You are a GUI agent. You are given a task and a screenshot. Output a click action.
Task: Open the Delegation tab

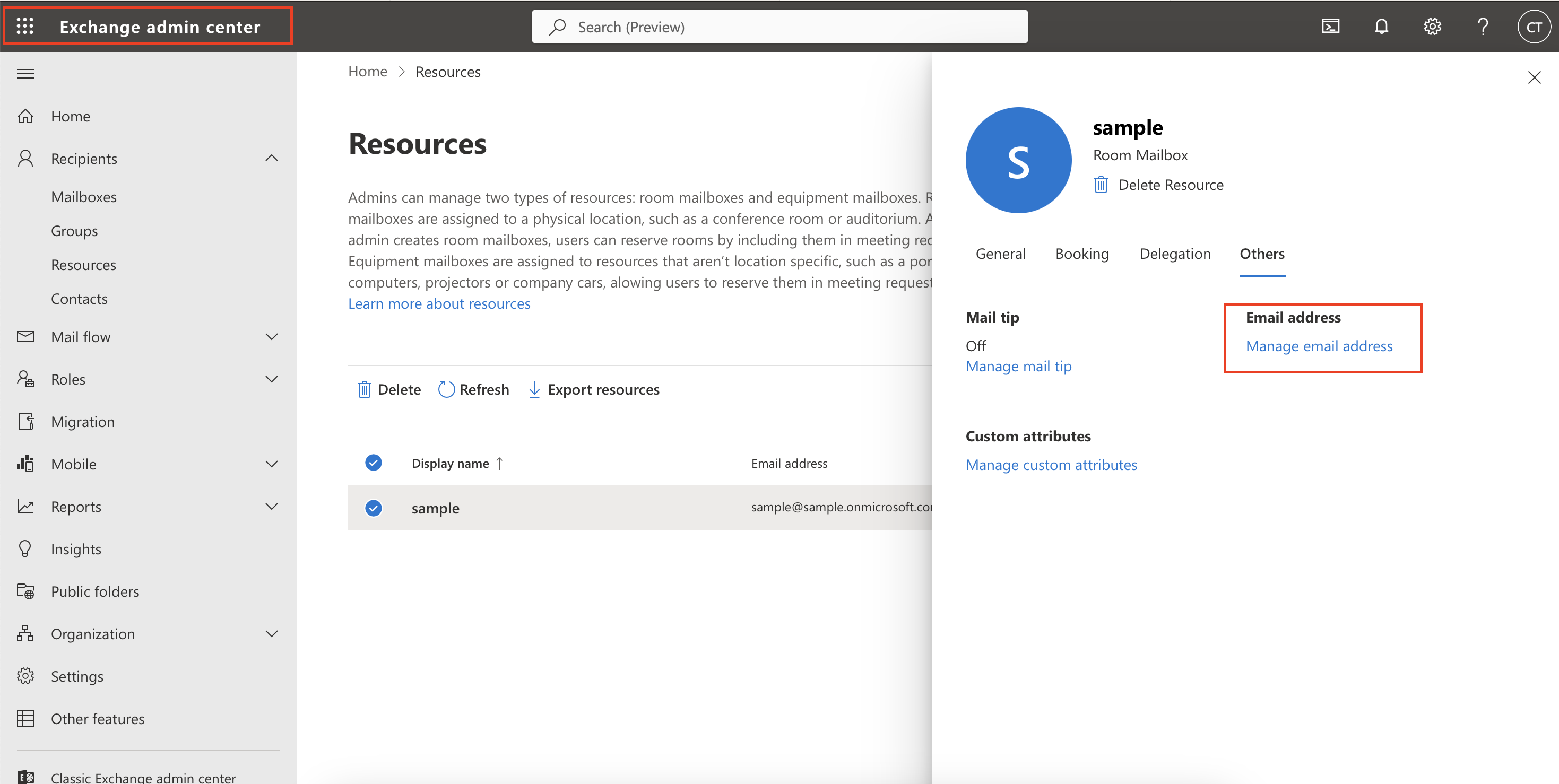click(1175, 254)
